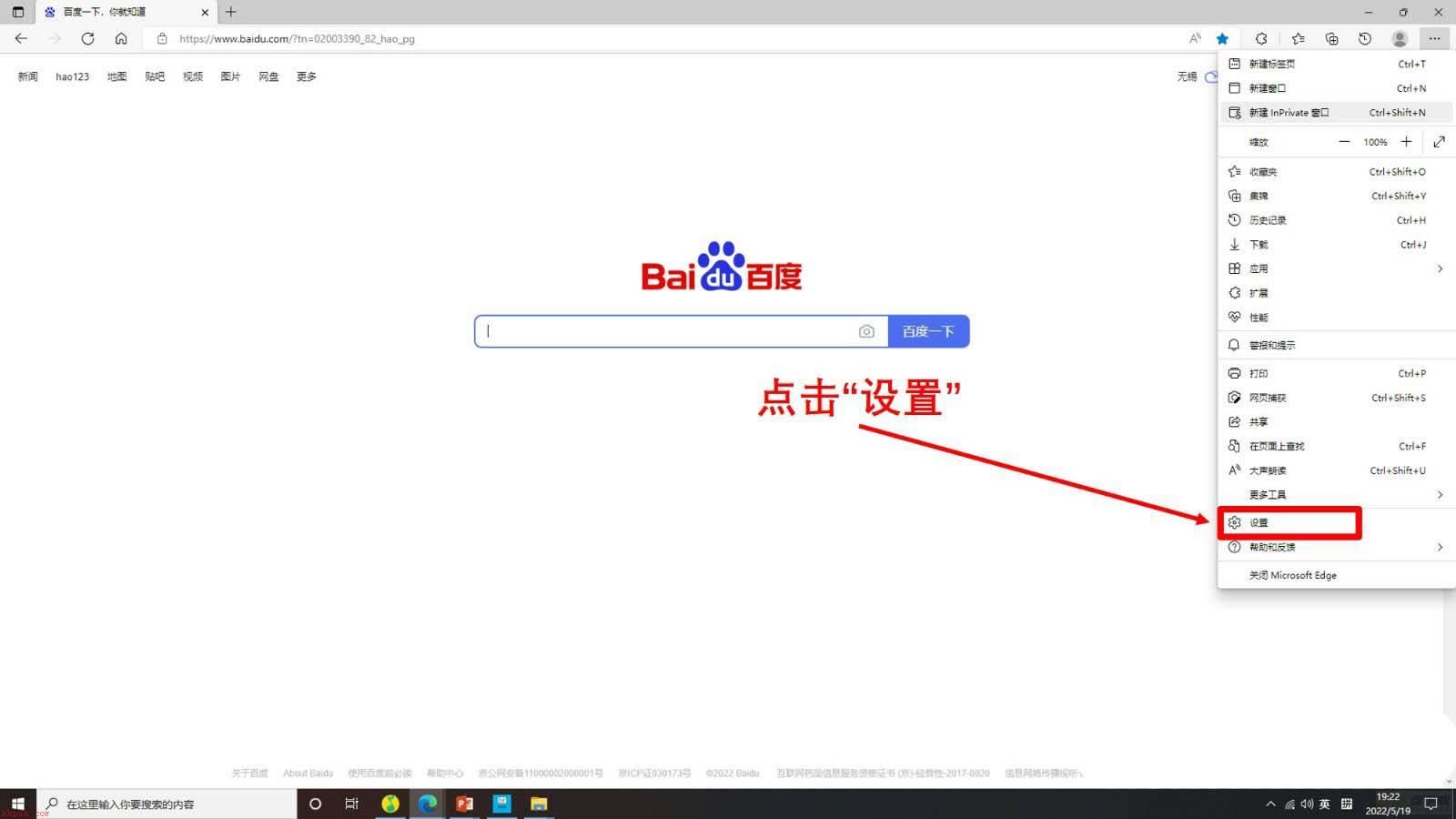Select 在页面上查找 from the menu
The height and width of the screenshot is (819, 1456).
coord(1336,446)
